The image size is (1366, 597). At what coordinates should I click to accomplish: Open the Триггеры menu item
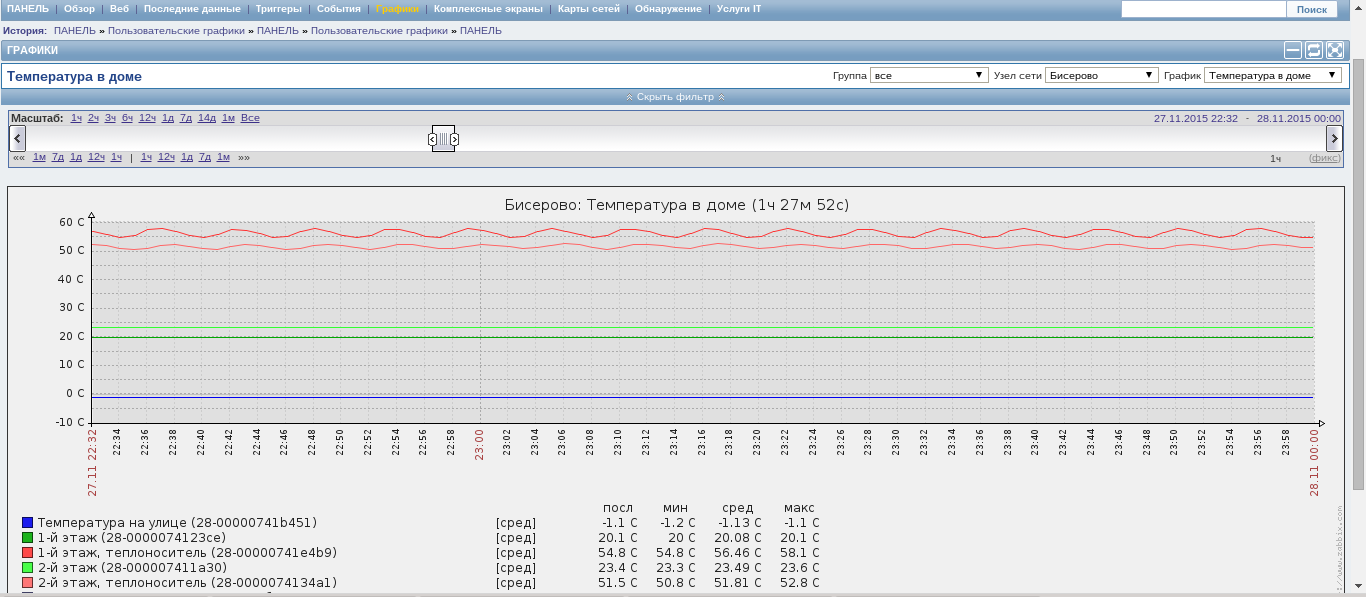click(279, 9)
